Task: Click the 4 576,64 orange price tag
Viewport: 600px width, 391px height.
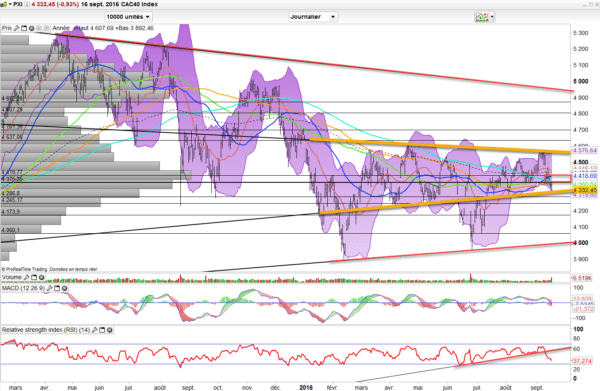Action: click(x=585, y=150)
